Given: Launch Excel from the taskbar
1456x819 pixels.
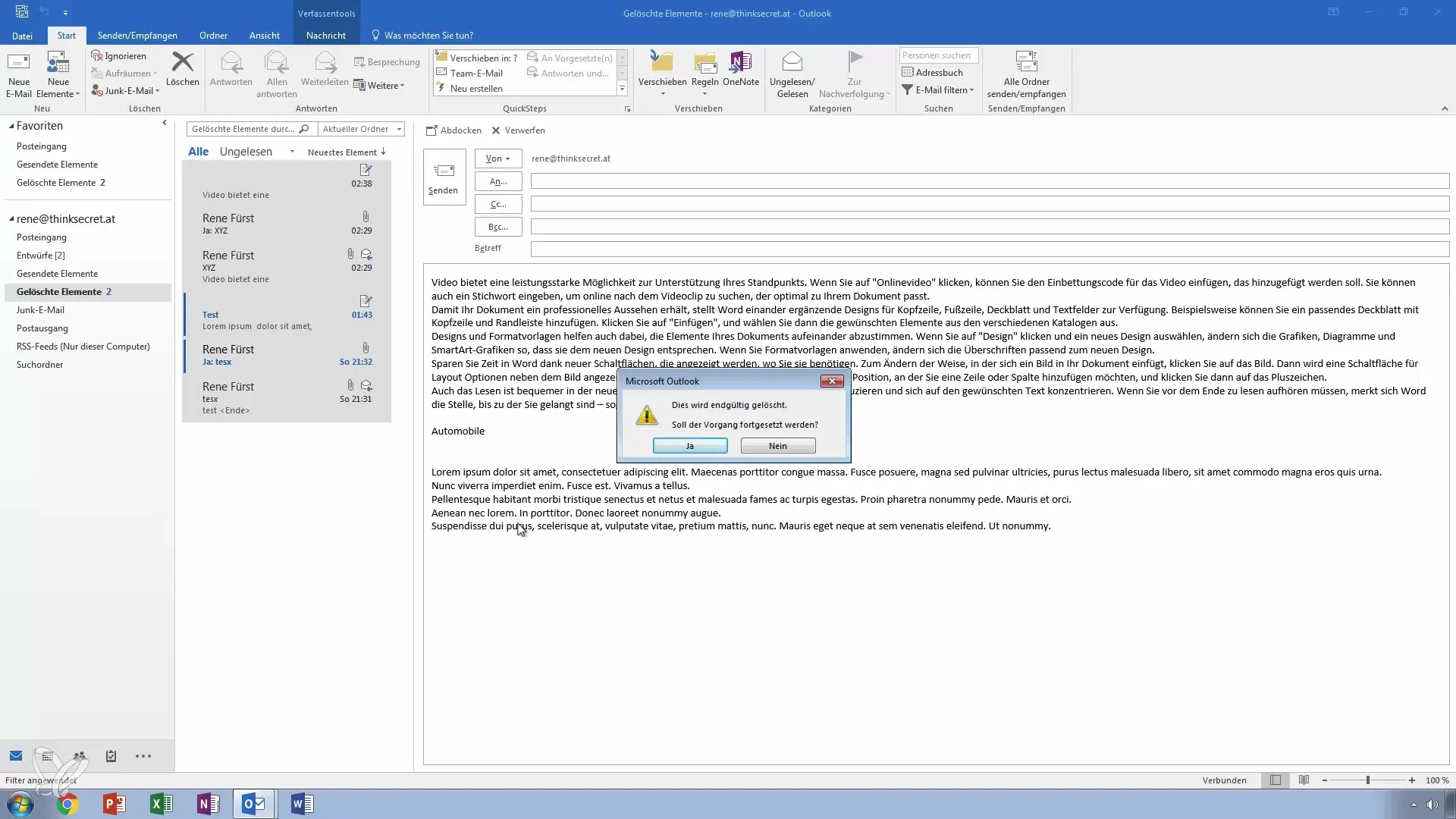Looking at the screenshot, I should [161, 804].
